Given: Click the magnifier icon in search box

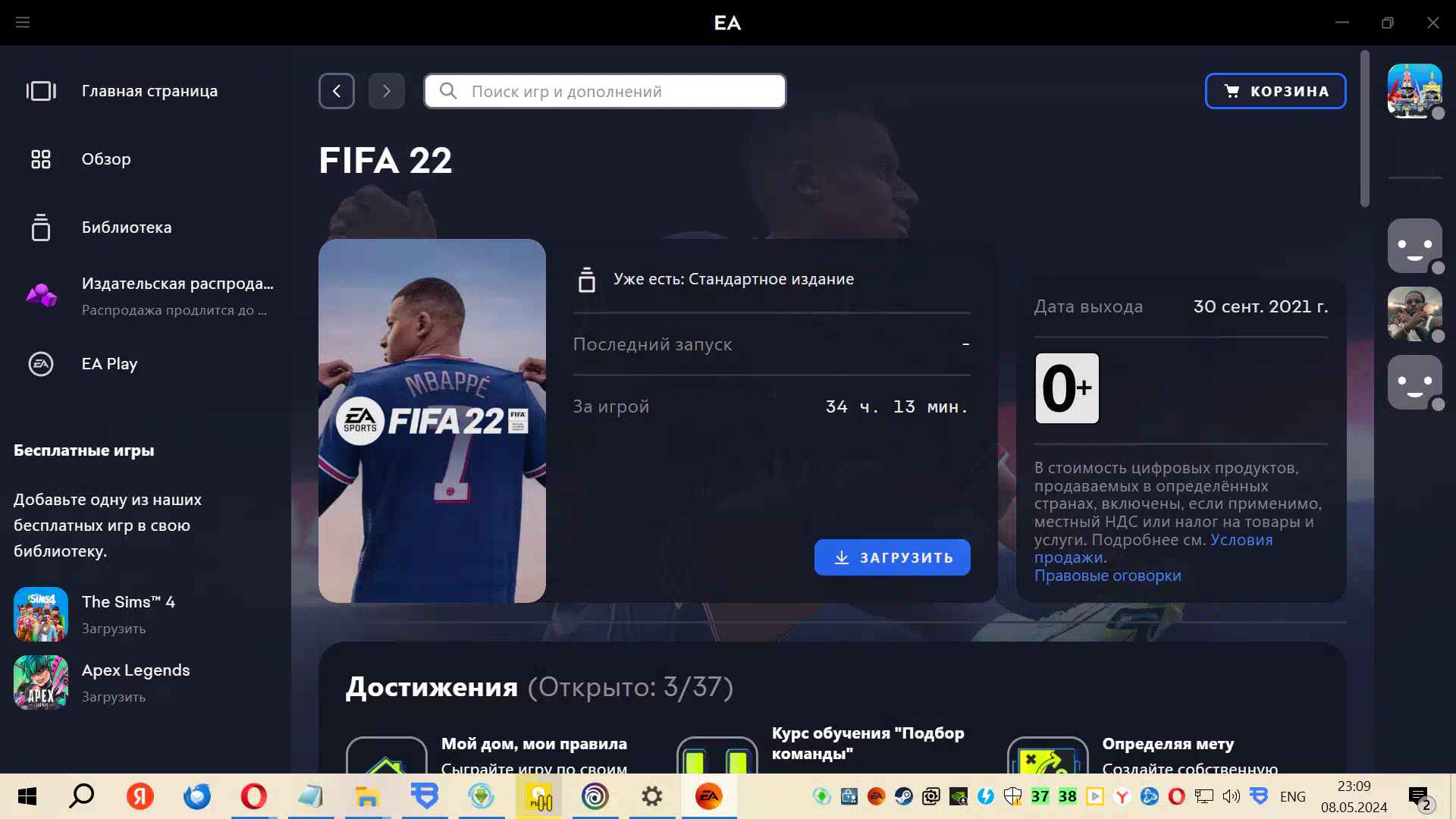Looking at the screenshot, I should pos(448,91).
